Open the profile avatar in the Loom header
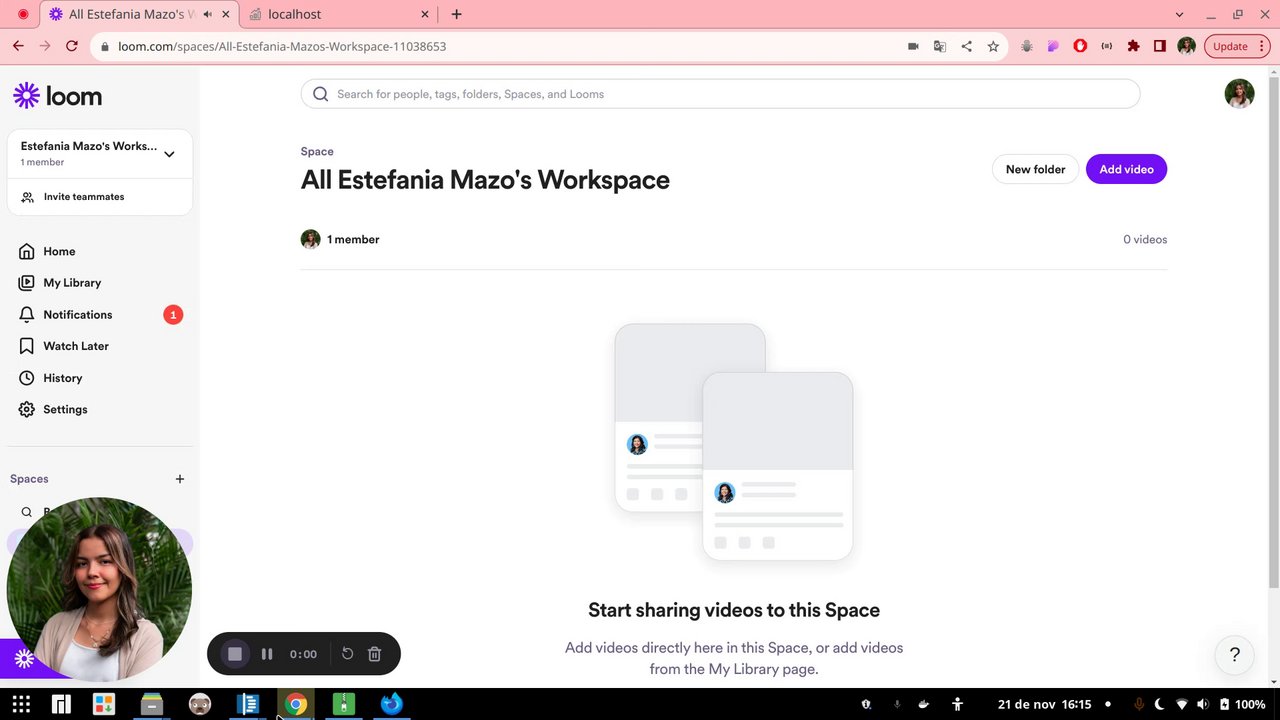Screen dimensions: 1280x720 click(x=1239, y=94)
